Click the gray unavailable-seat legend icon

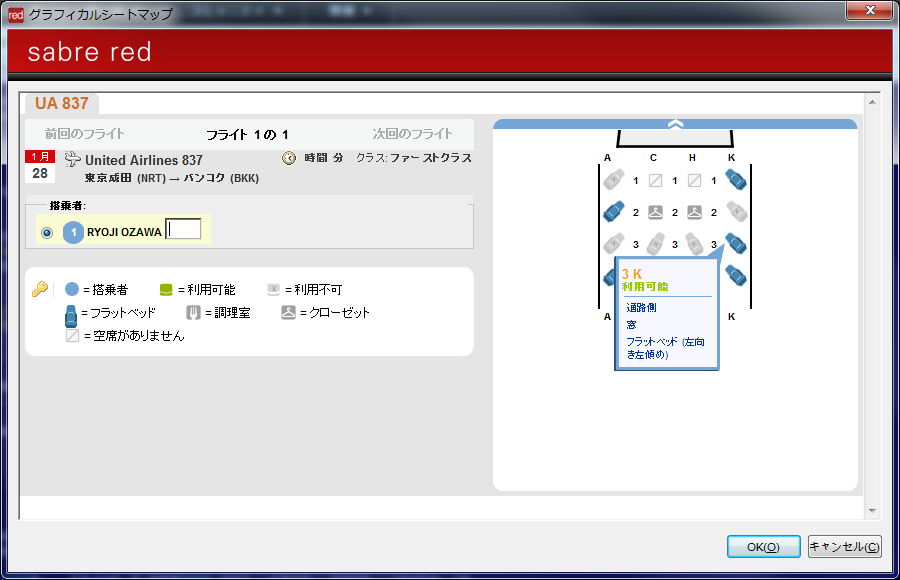pos(273,289)
